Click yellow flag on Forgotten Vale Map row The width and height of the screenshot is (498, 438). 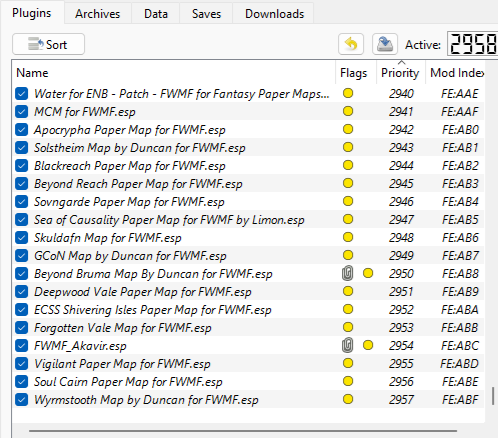[348, 327]
